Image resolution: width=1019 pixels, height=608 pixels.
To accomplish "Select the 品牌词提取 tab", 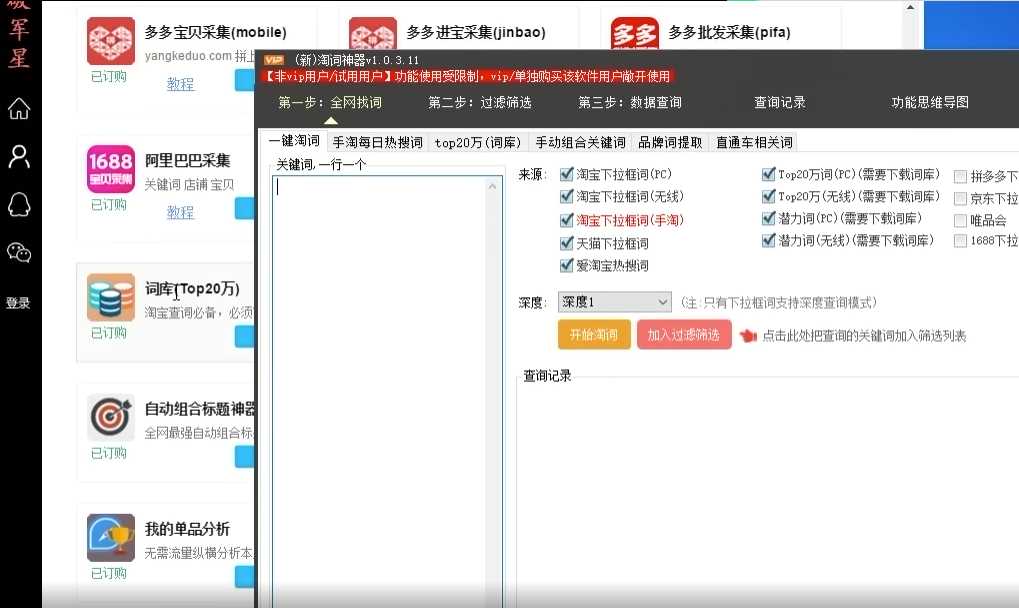I will 670,142.
